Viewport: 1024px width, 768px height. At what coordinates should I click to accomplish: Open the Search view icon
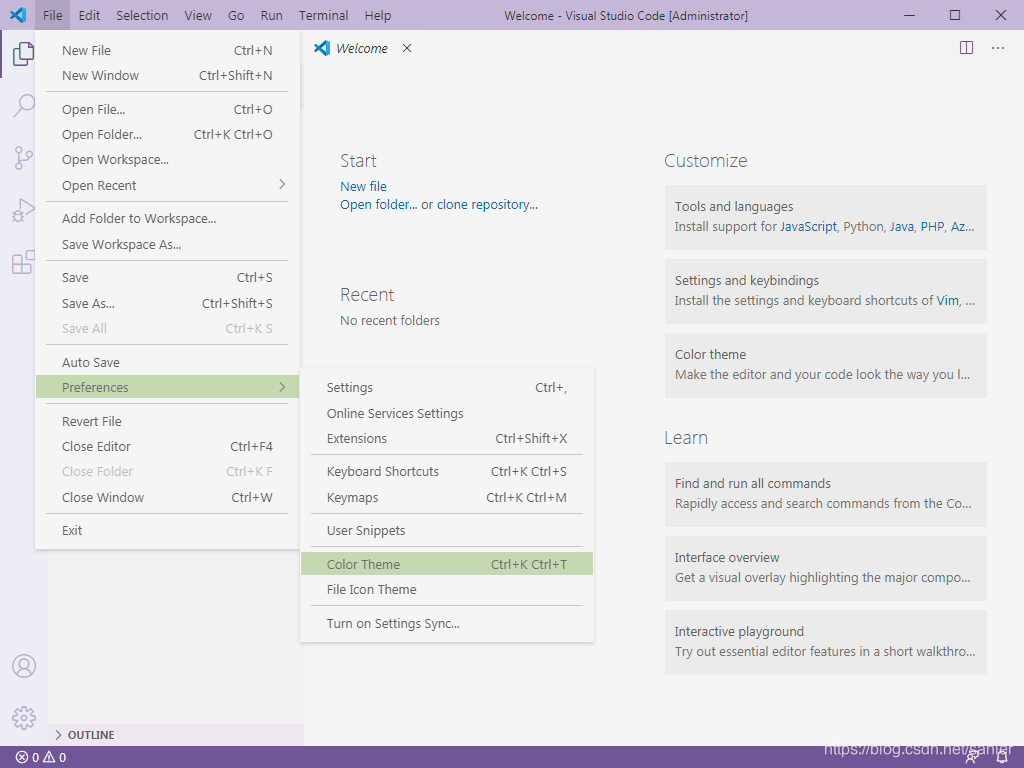point(24,105)
